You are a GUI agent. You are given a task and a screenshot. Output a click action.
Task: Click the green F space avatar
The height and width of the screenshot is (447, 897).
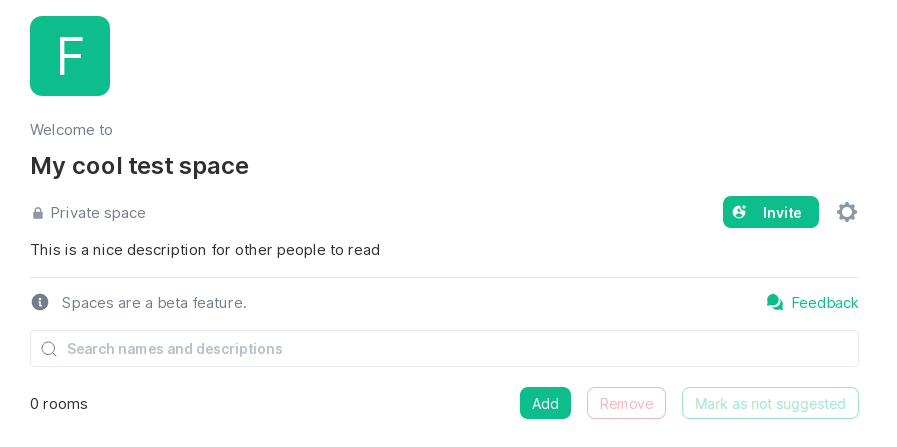point(70,56)
